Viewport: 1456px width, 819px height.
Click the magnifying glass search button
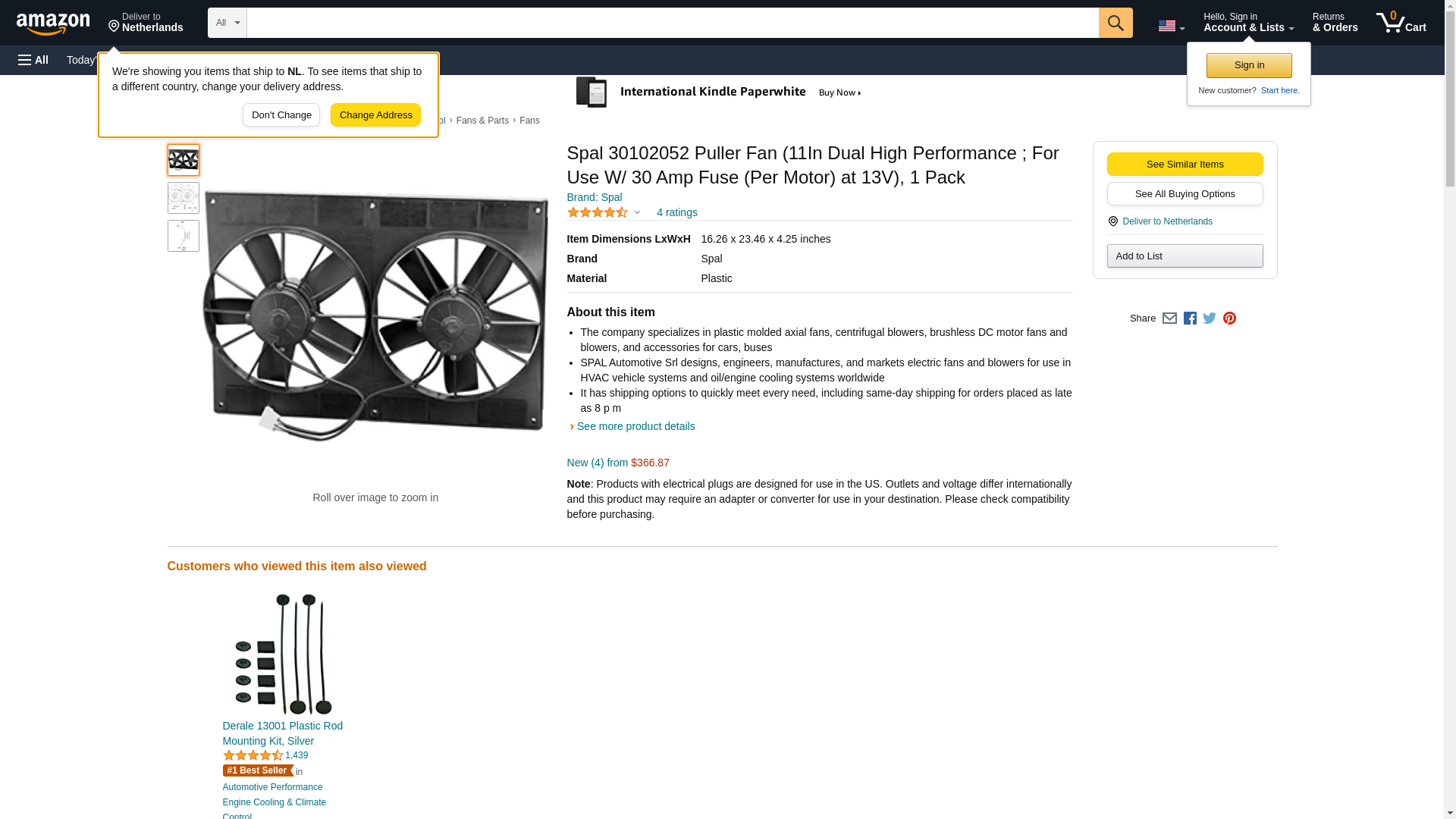1115,23
